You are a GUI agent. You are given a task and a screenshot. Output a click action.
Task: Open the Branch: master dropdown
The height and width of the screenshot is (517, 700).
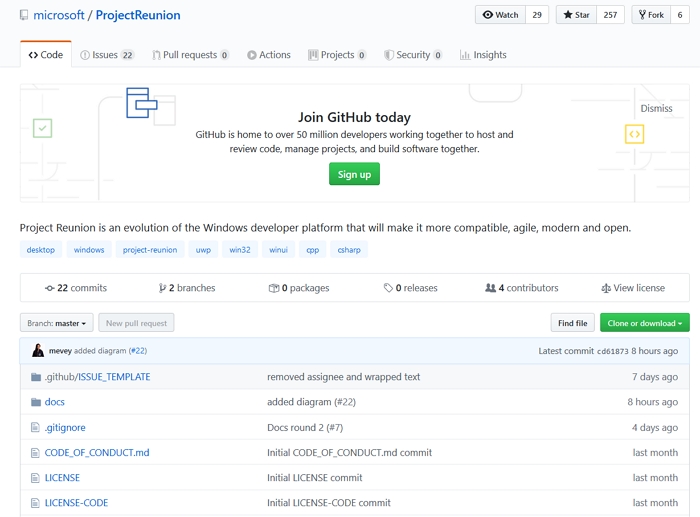[x=56, y=323]
